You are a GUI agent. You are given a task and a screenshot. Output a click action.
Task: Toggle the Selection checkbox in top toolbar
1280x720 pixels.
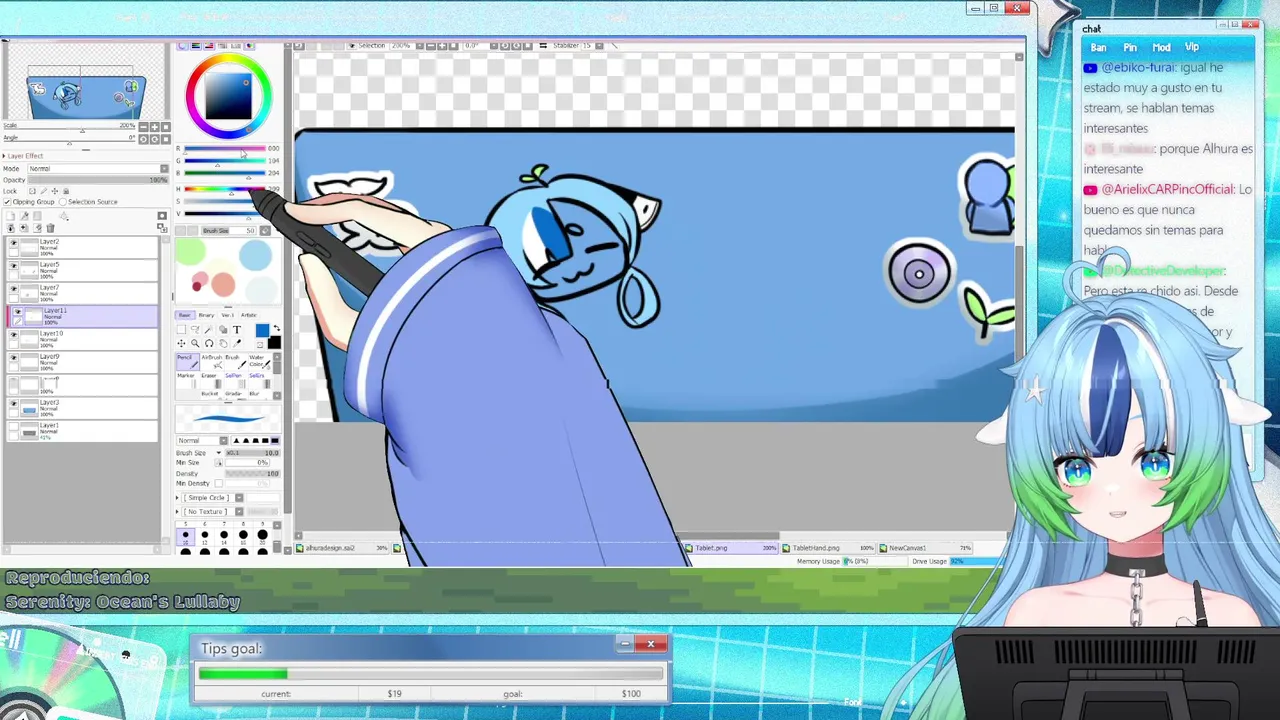(352, 46)
